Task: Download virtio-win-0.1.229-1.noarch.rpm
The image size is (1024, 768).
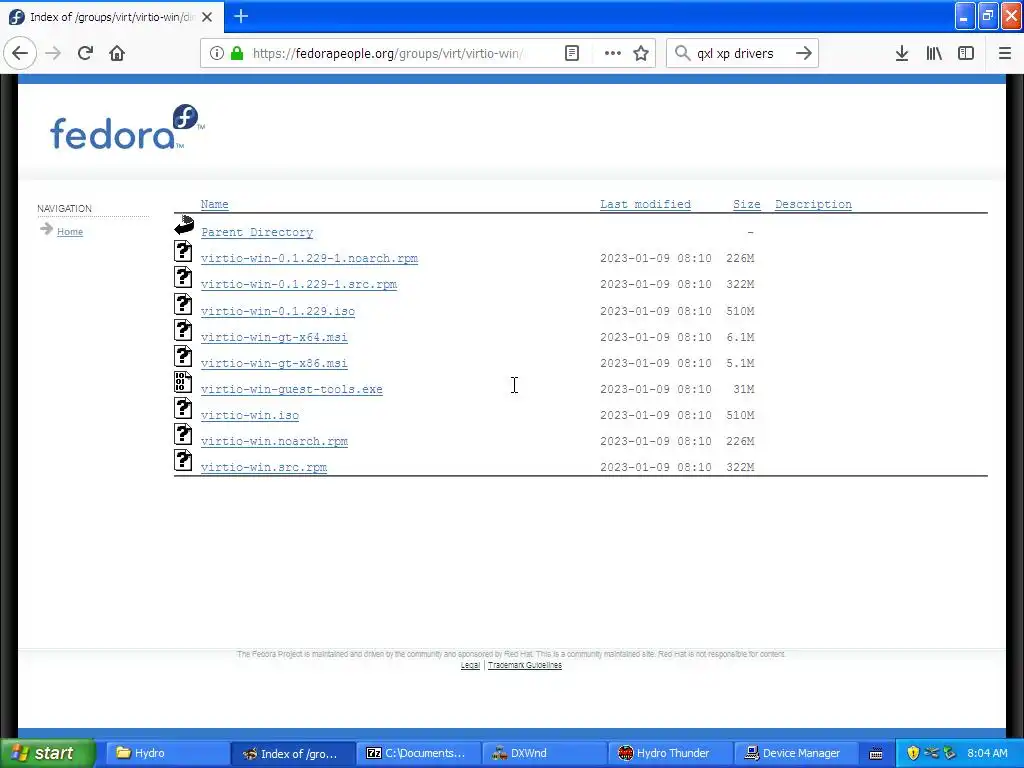Action: [309, 259]
